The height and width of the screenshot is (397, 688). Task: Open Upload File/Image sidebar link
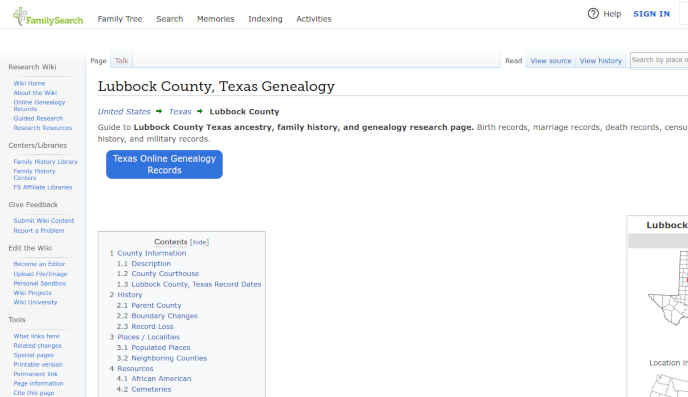pos(40,274)
